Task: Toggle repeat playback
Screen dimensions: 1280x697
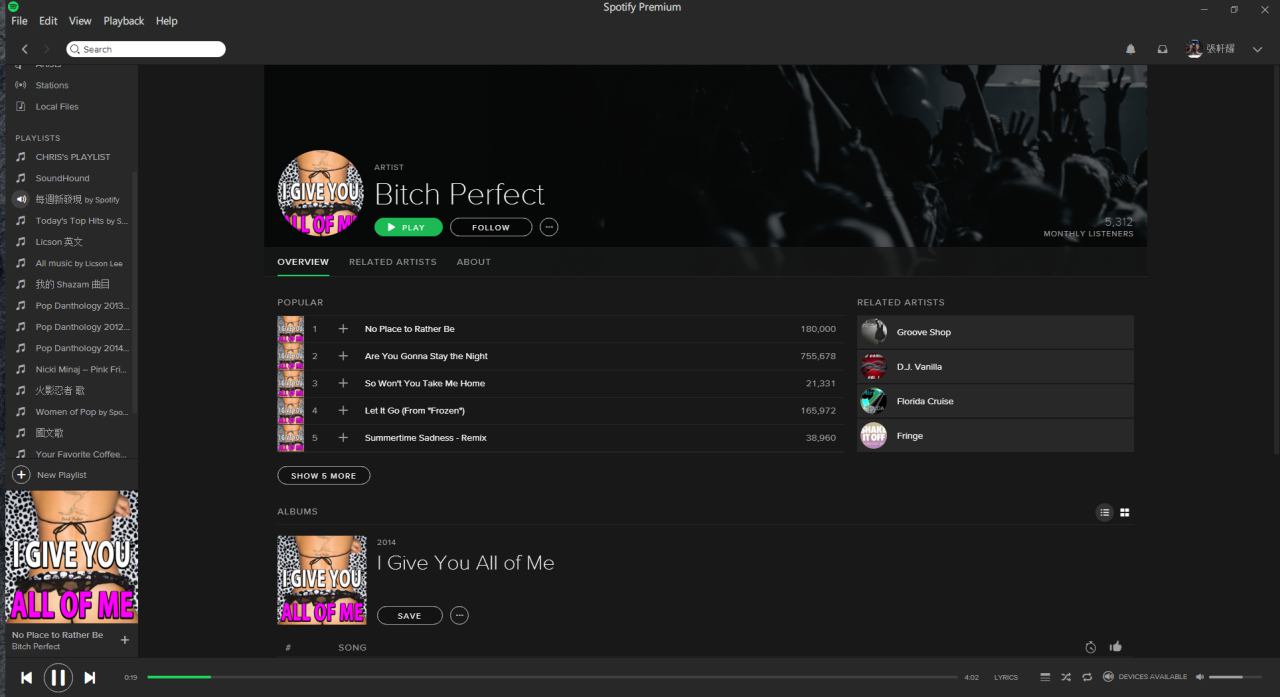Action: point(1087,677)
